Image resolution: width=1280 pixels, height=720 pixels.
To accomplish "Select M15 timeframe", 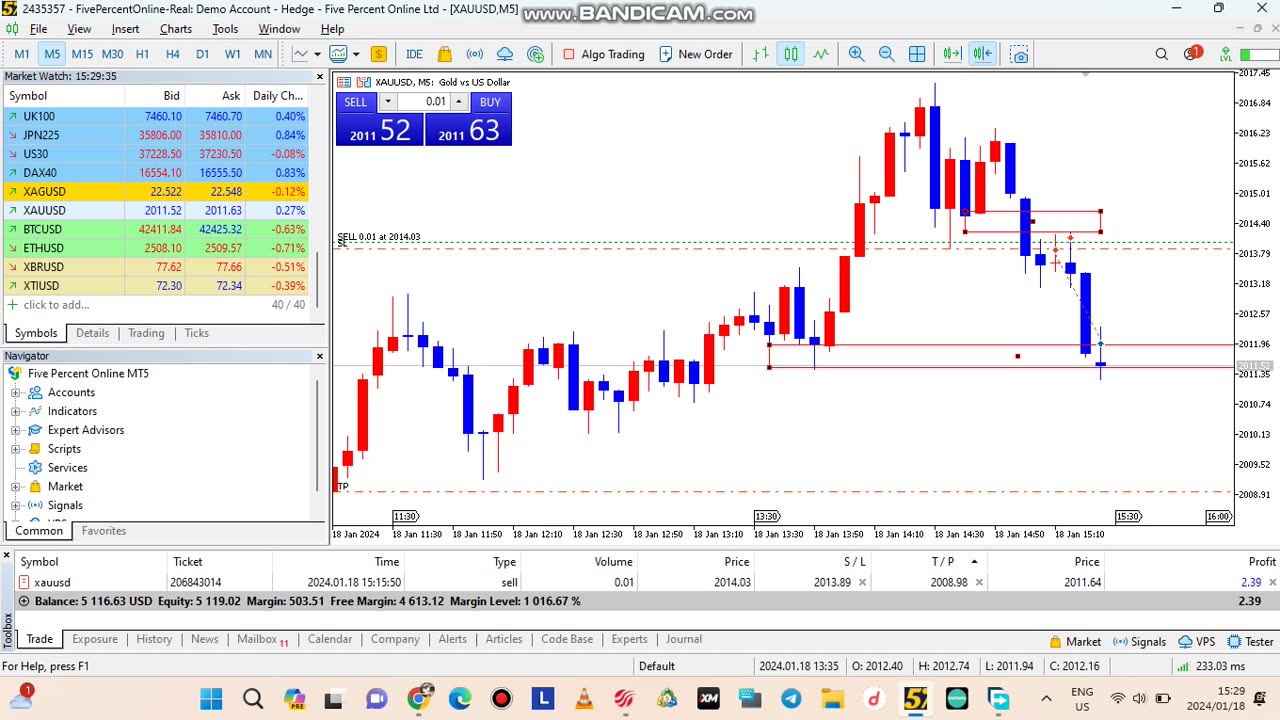I will pos(82,54).
